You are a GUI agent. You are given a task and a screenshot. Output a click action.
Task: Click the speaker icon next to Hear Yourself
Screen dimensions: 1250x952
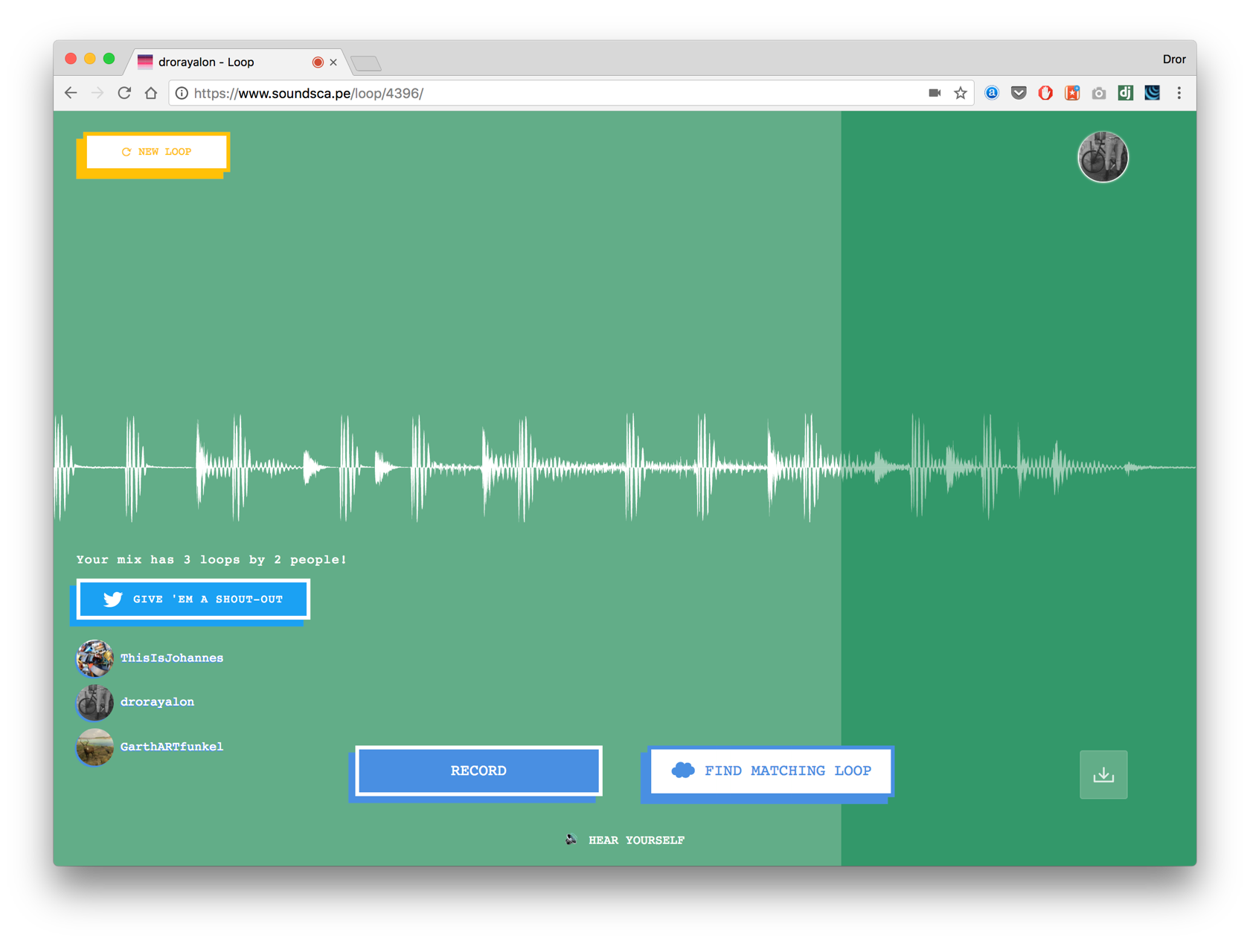(x=571, y=840)
